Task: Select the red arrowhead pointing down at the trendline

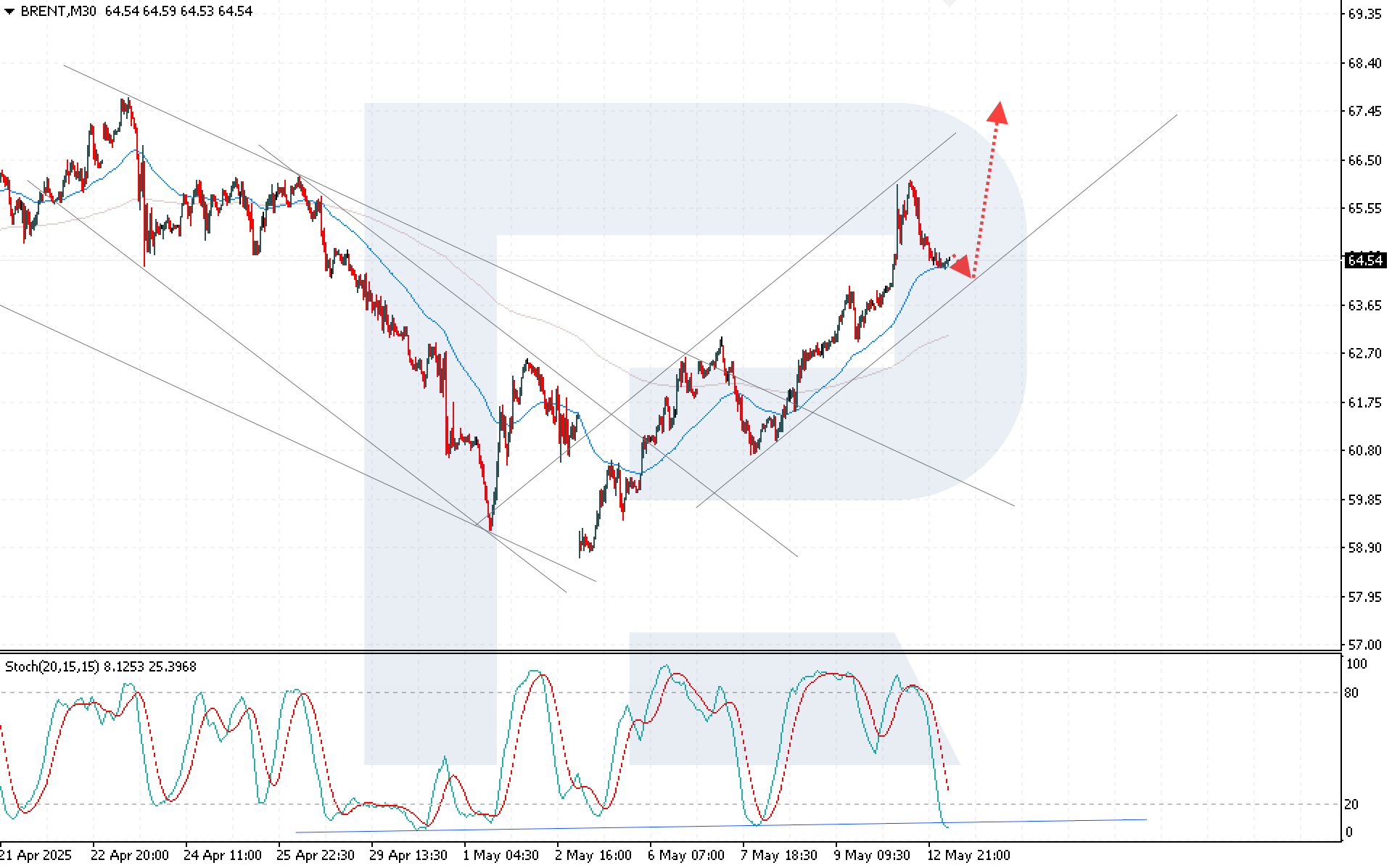Action: 962,267
